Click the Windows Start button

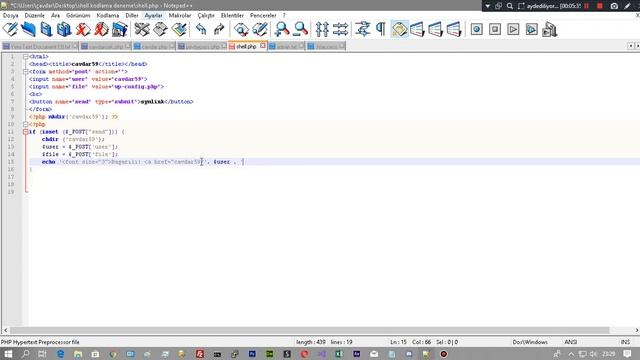(8, 354)
